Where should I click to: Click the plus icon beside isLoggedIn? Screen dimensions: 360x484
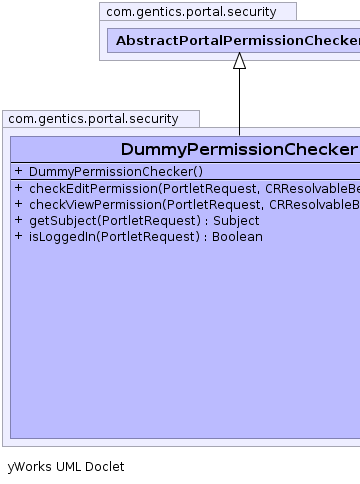(18, 236)
